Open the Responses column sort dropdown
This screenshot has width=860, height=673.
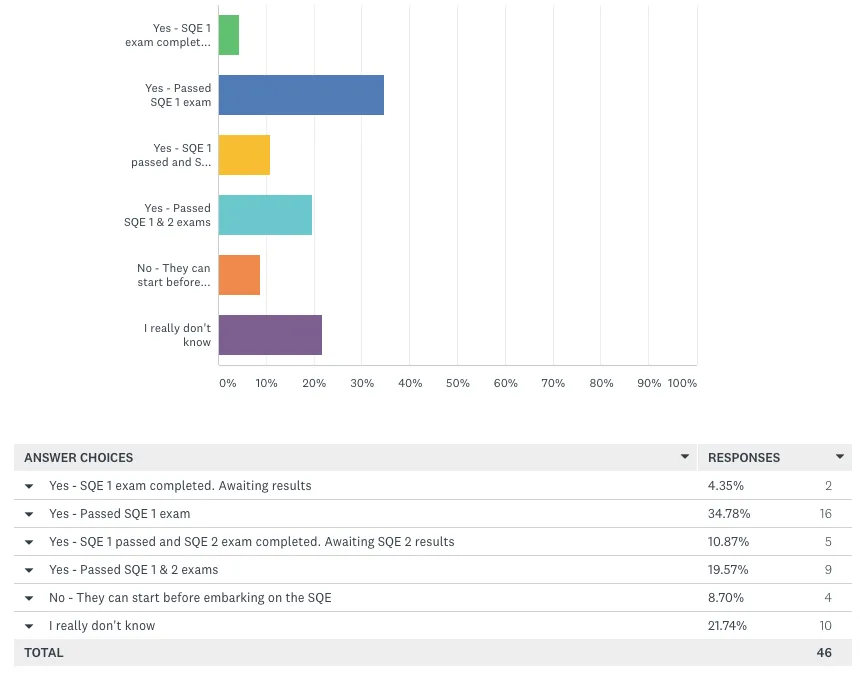pos(840,456)
